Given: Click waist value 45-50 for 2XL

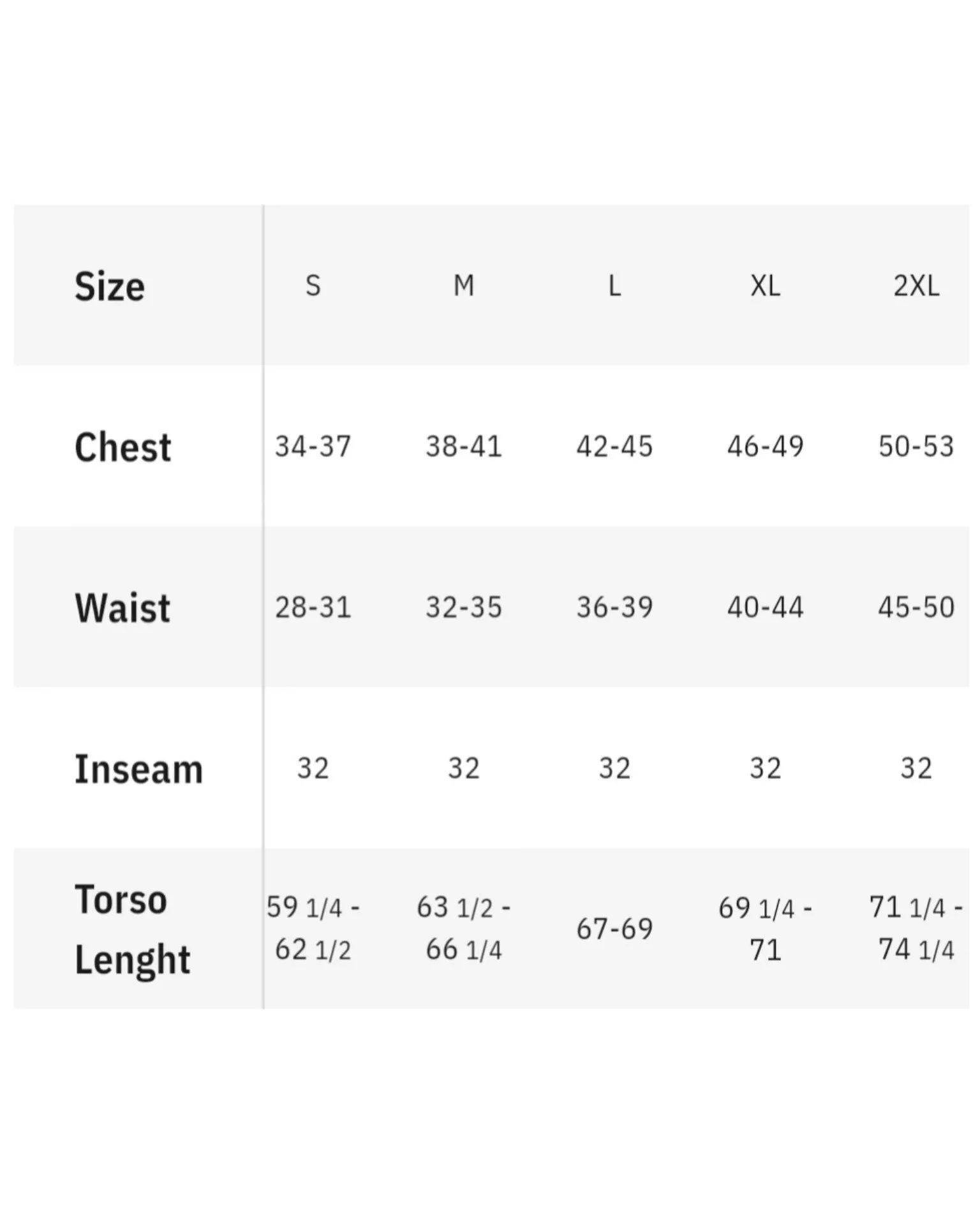Looking at the screenshot, I should pos(916,607).
